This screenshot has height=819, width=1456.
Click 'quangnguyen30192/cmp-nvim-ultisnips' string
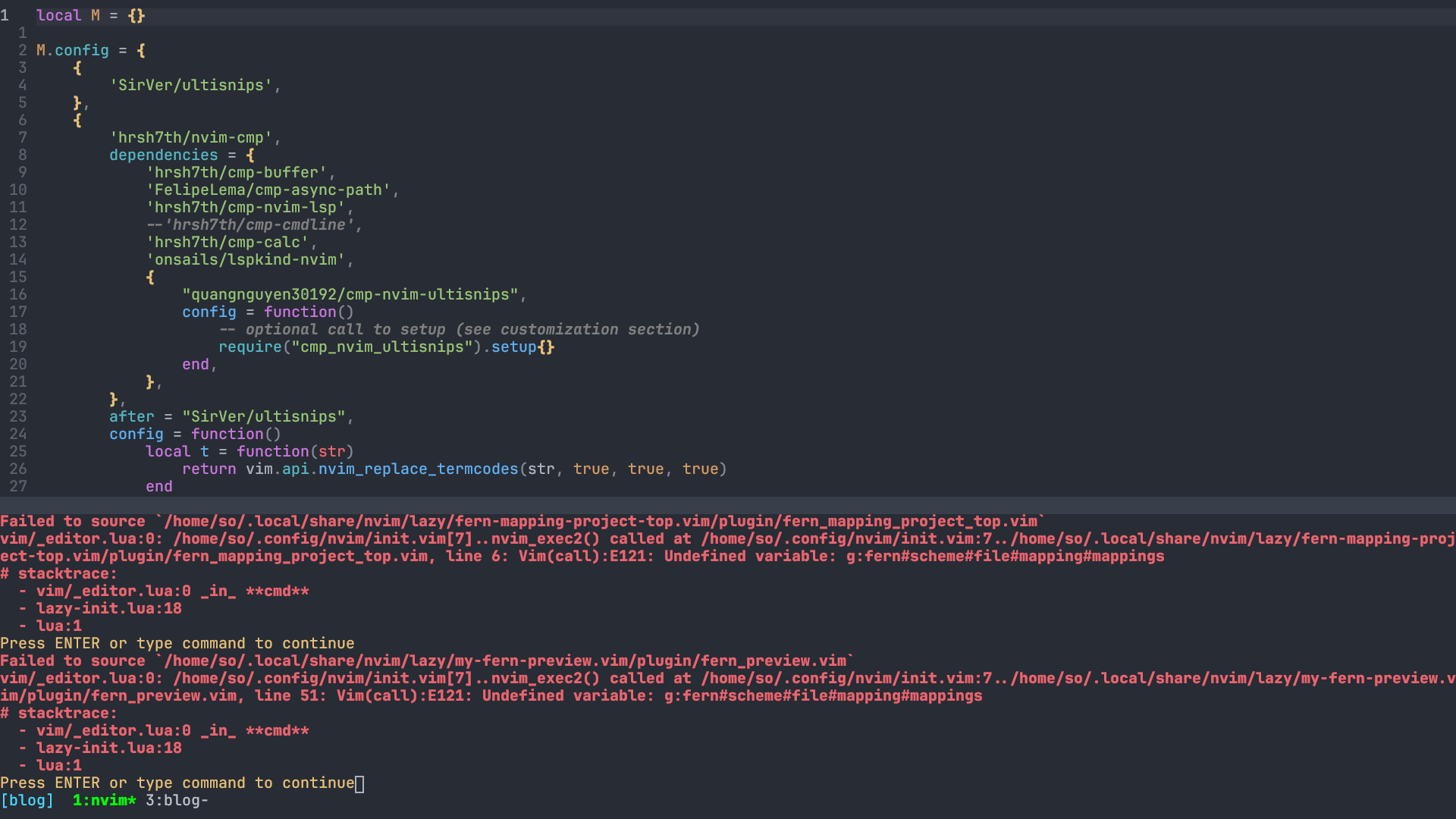[350, 294]
